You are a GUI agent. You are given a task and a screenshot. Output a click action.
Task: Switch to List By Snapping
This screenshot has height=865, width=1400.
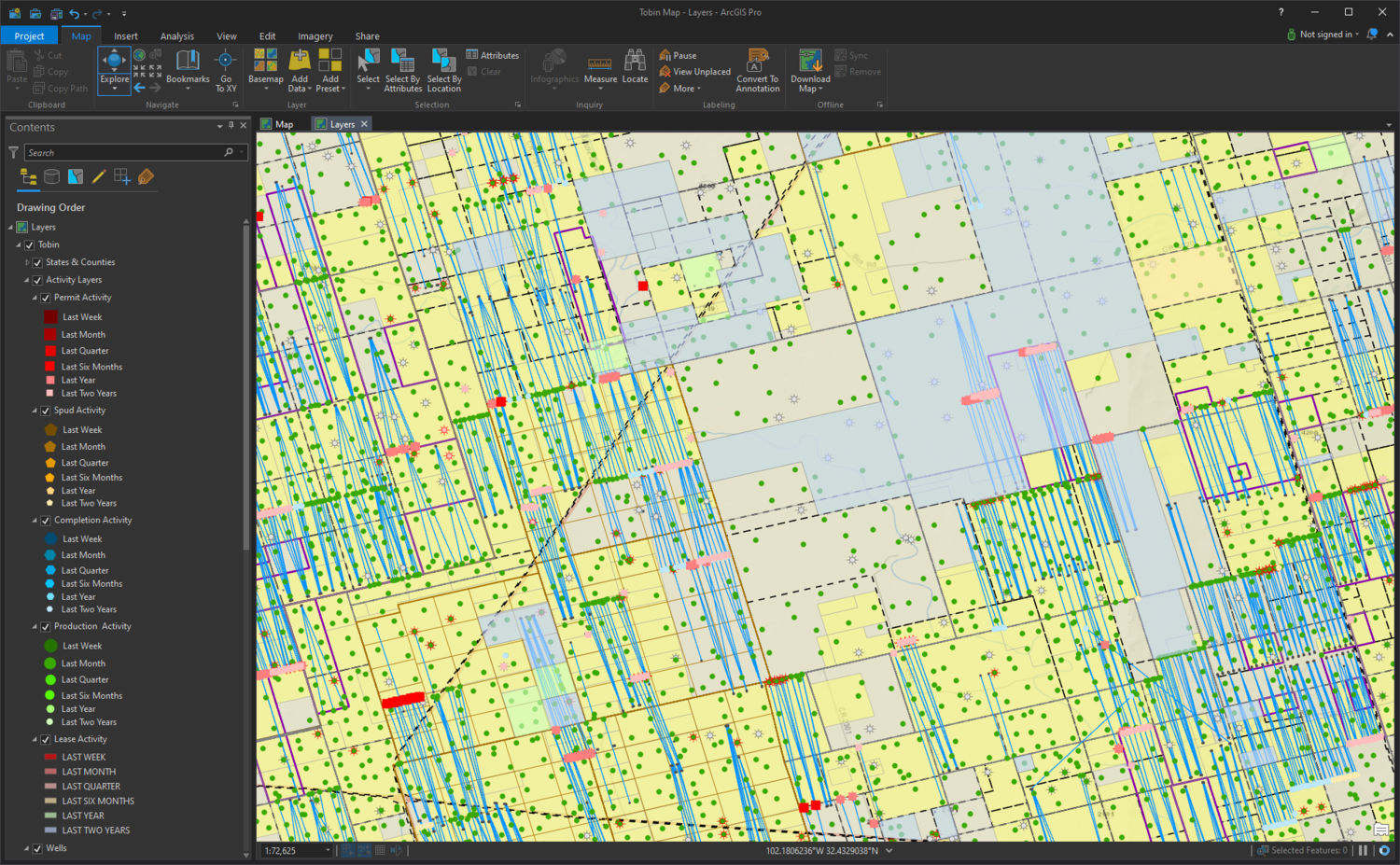(x=122, y=177)
